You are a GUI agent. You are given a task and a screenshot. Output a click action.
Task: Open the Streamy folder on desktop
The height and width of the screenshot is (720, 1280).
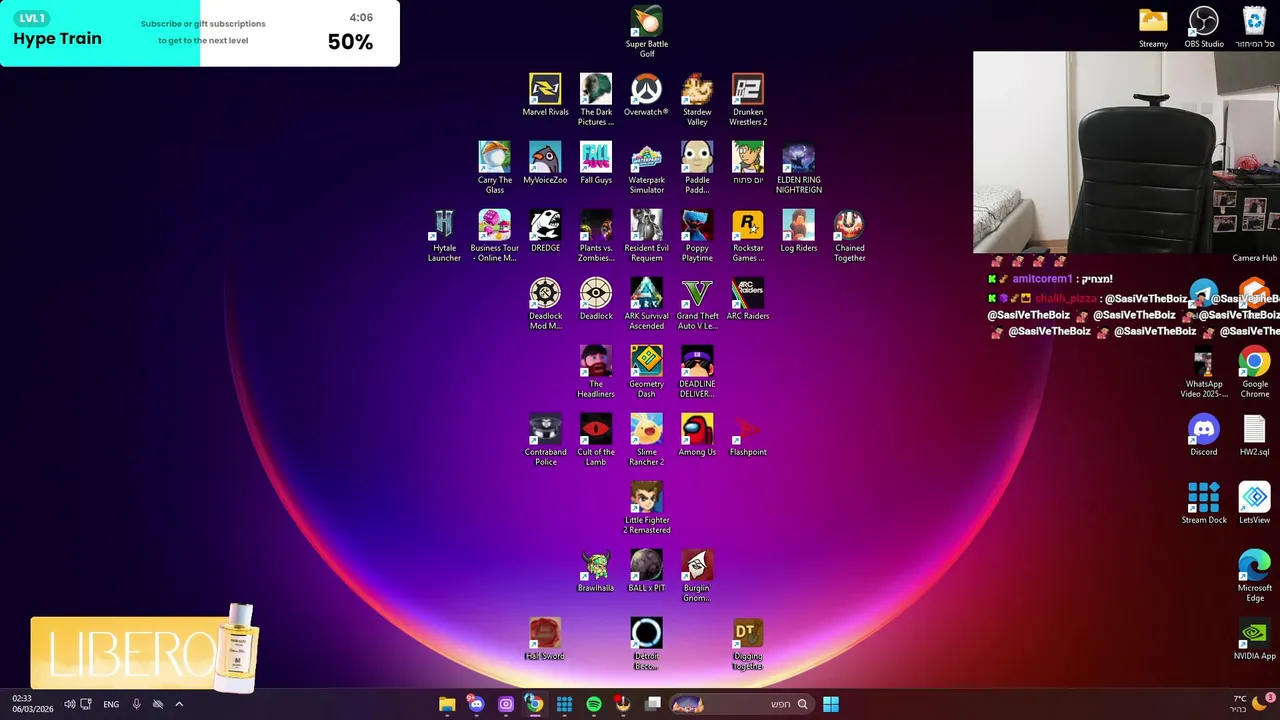[x=1153, y=27]
